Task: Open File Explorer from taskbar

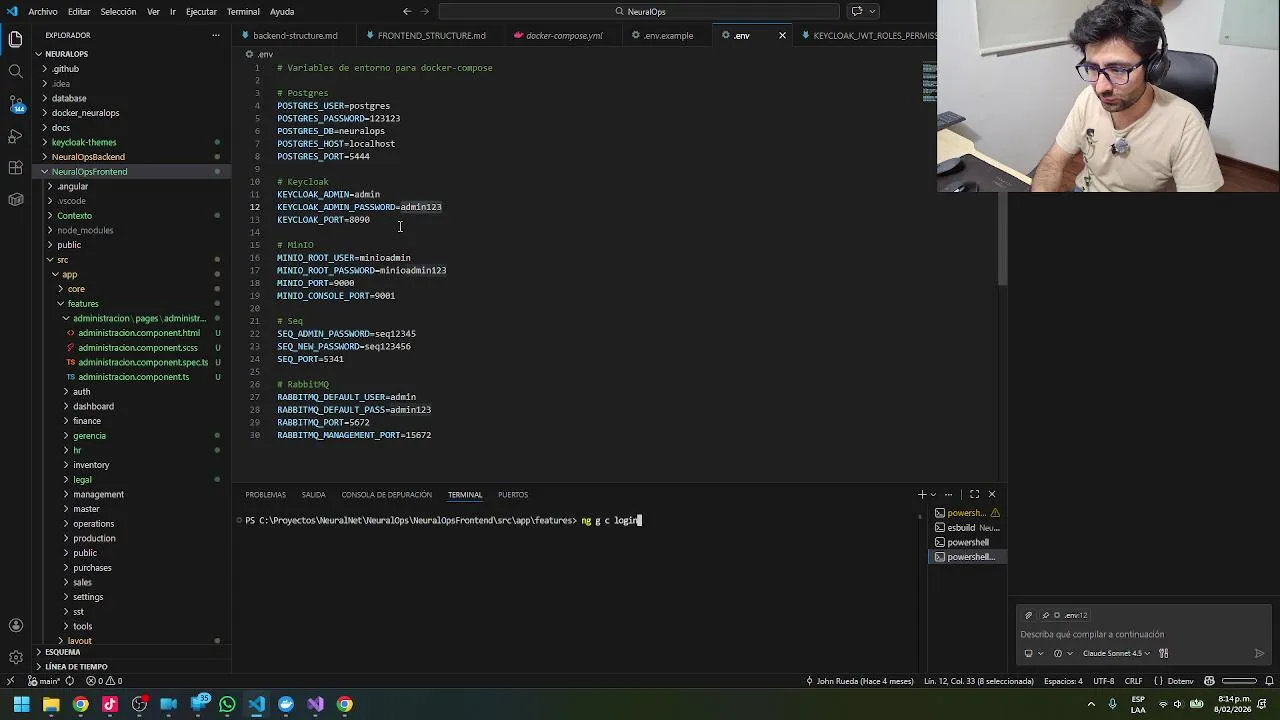Action: pos(51,704)
